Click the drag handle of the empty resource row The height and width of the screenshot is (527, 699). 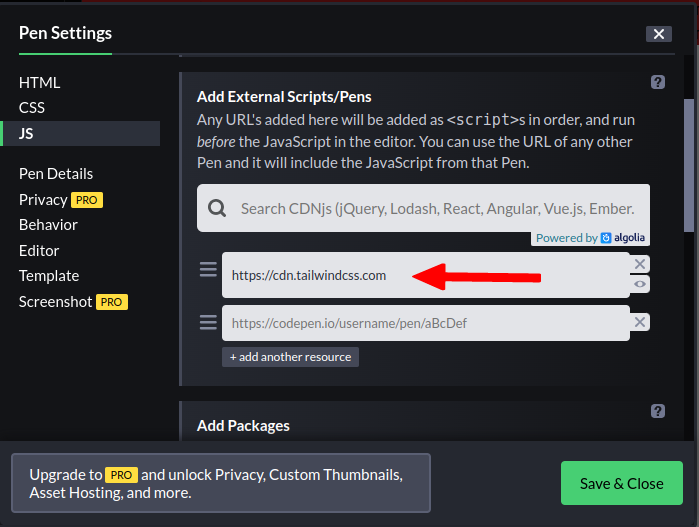(208, 322)
